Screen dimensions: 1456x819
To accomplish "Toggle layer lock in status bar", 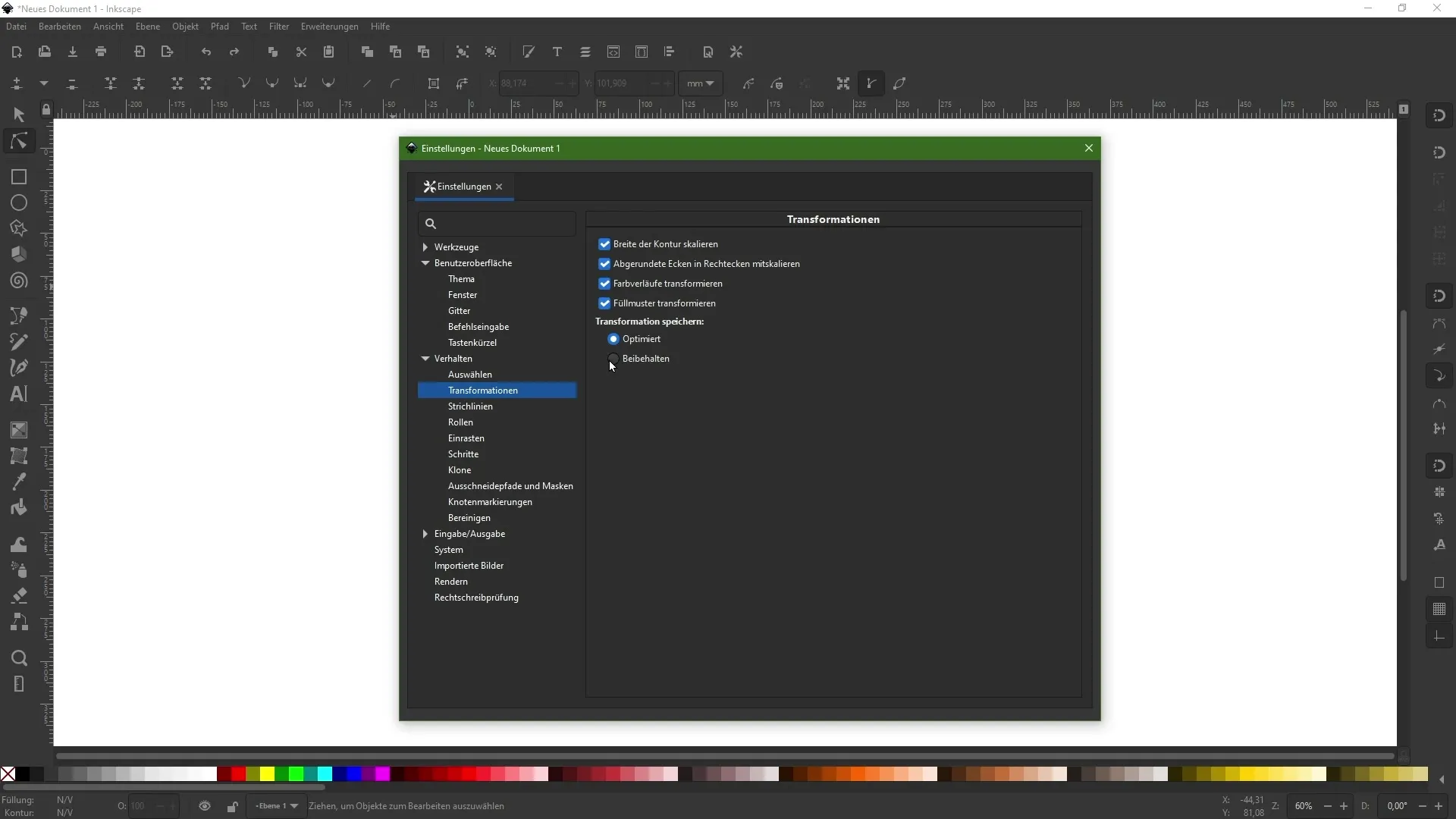I will (x=233, y=806).
